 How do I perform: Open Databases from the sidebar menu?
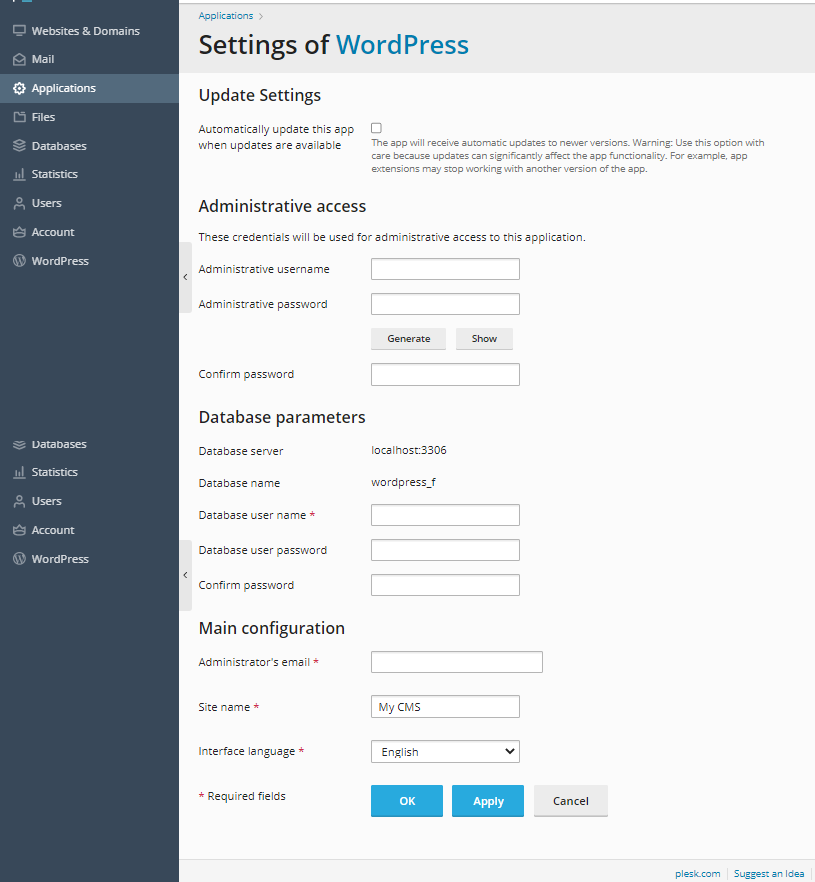58,146
